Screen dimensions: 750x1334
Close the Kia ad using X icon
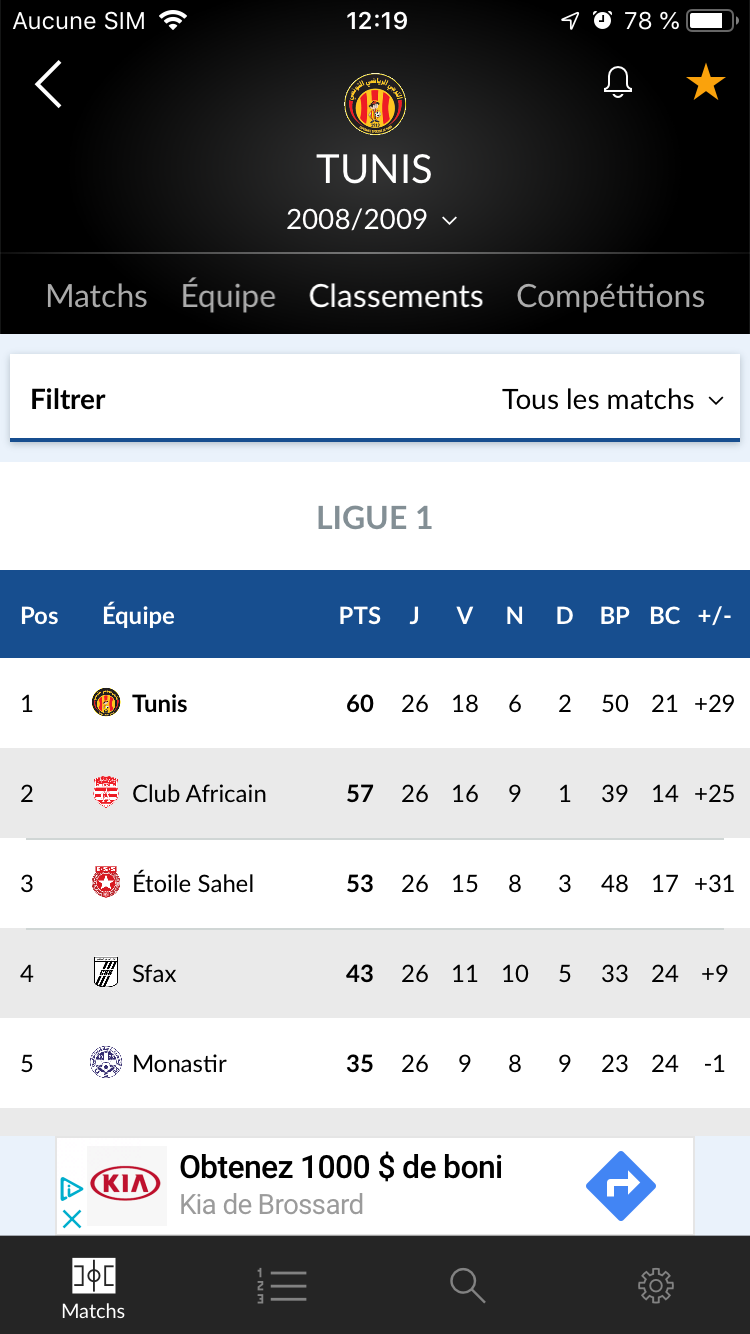(72, 1219)
